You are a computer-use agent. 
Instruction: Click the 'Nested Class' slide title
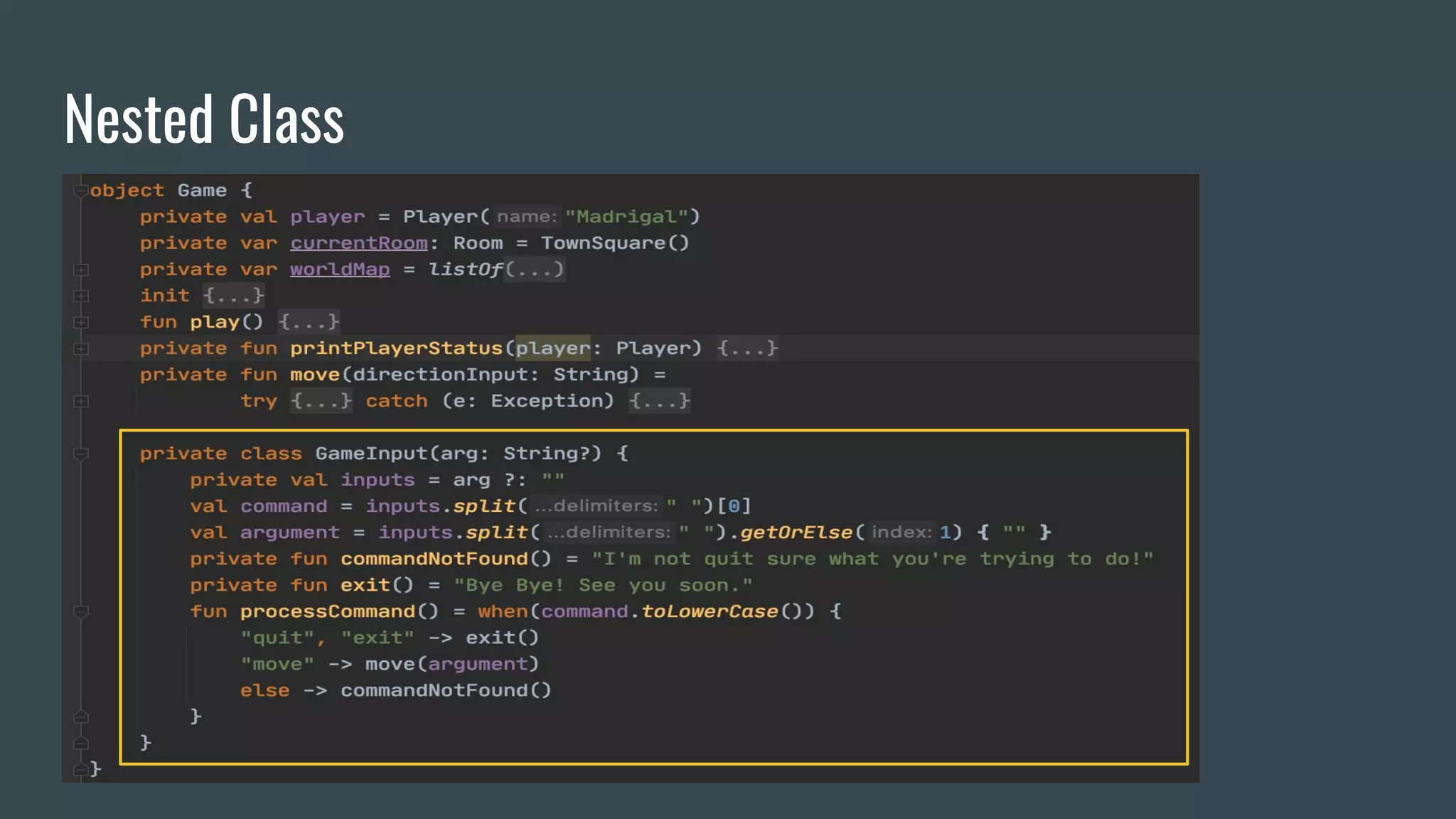(204, 119)
